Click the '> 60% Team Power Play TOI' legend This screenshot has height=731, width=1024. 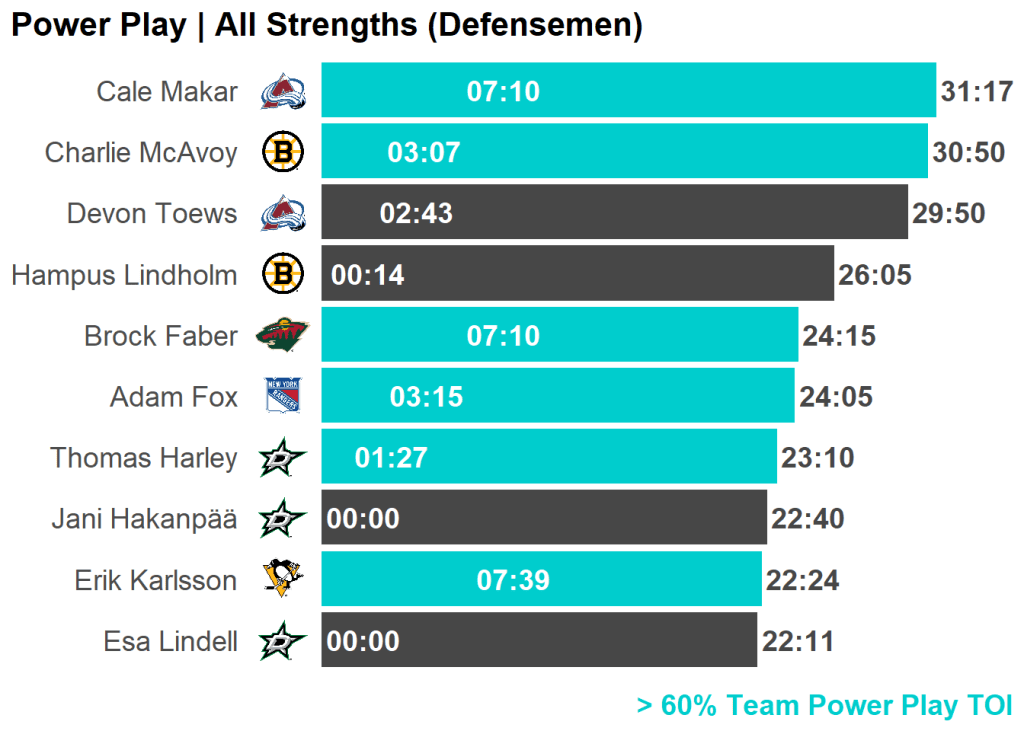pyautogui.click(x=824, y=706)
